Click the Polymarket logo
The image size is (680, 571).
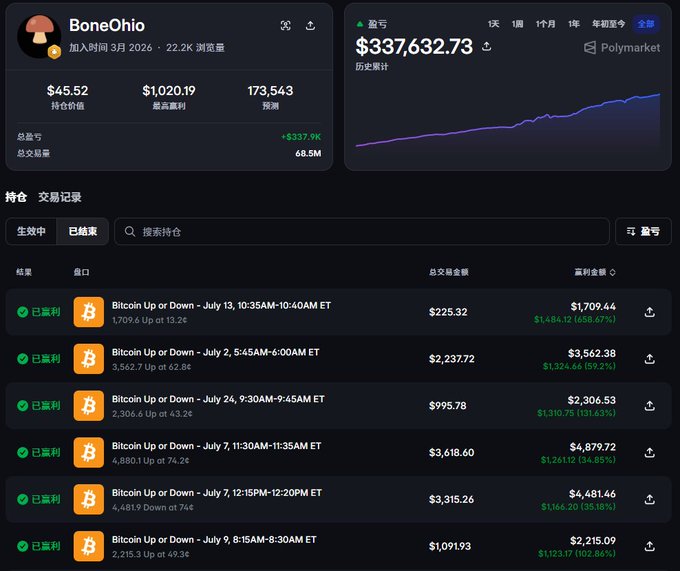[622, 48]
